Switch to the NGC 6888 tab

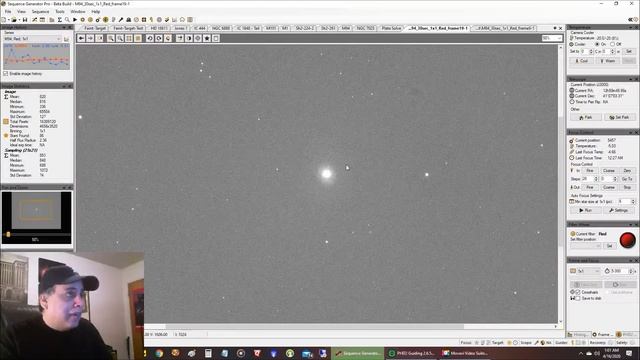221,28
